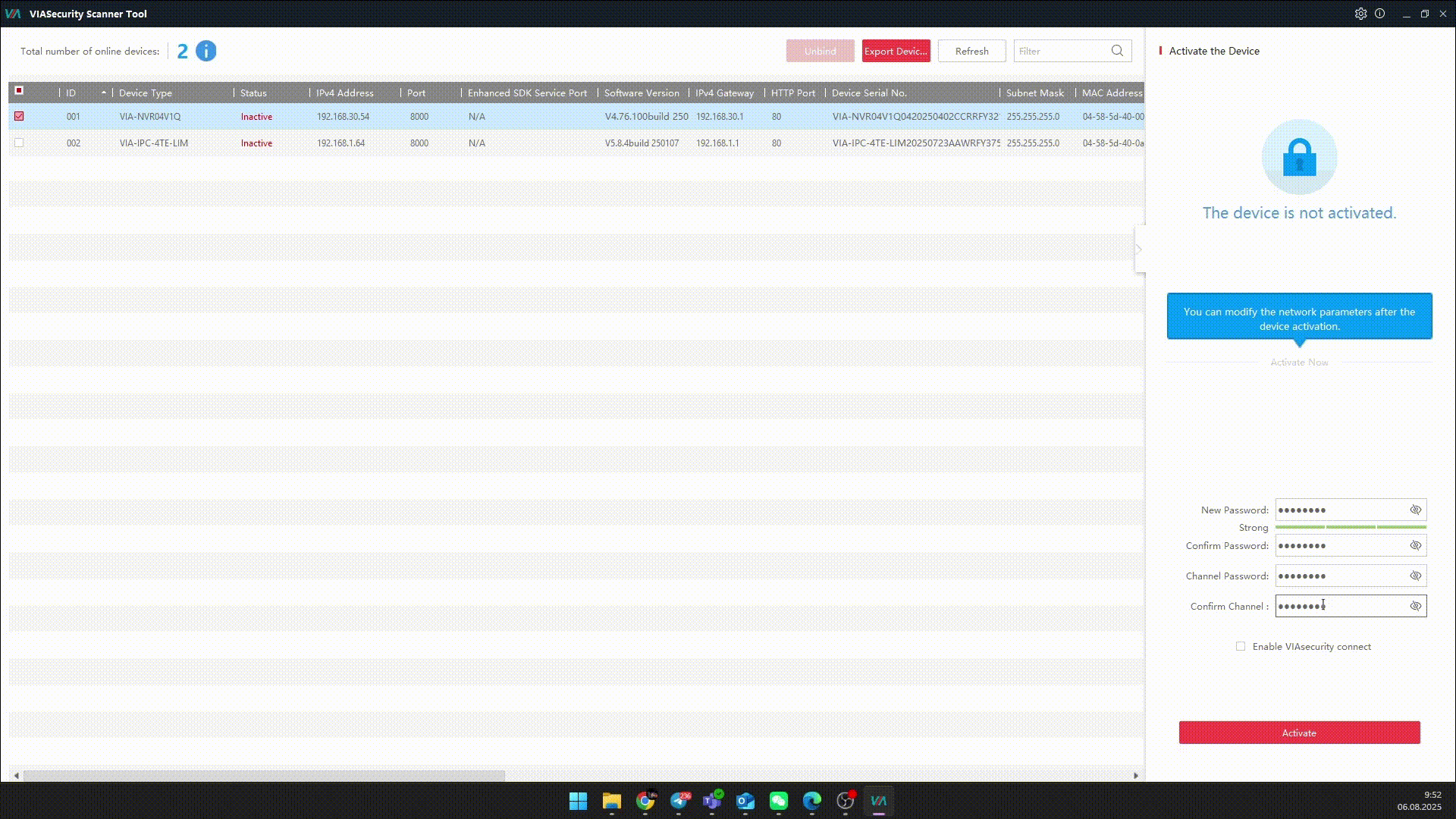Unhide the Confirm Channel password

[1415, 607]
